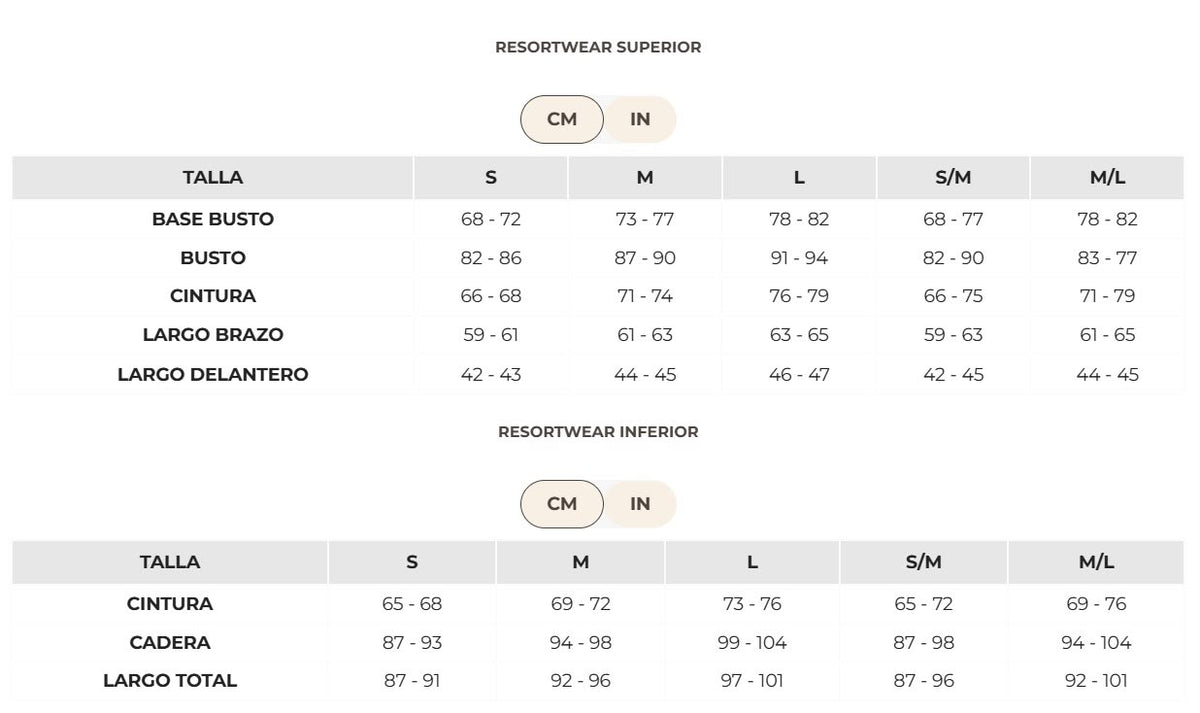This screenshot has height=713, width=1200.
Task: Switch Resortwear Superior chart to IN units
Action: pyautogui.click(x=641, y=119)
